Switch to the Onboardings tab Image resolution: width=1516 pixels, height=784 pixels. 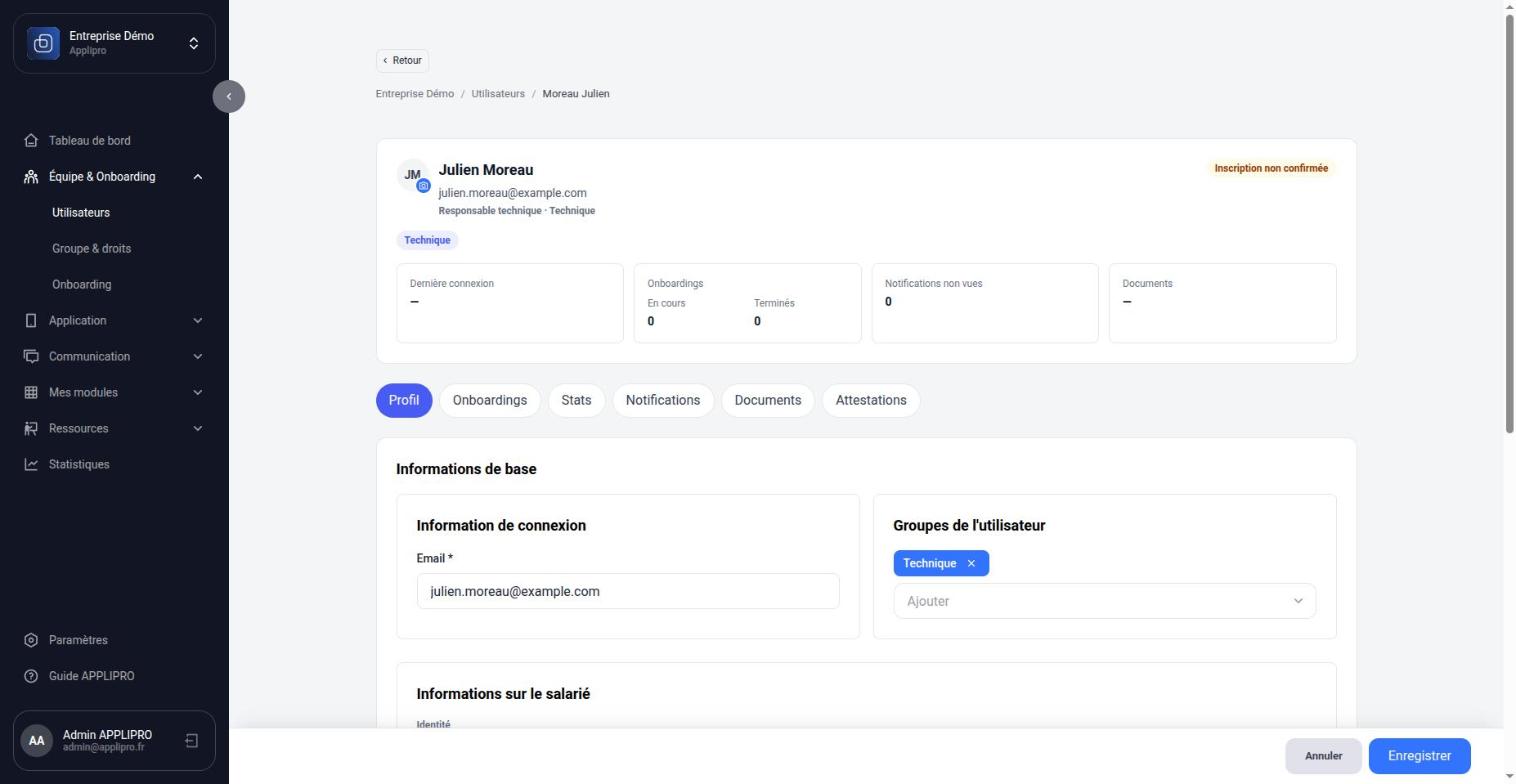pos(490,401)
